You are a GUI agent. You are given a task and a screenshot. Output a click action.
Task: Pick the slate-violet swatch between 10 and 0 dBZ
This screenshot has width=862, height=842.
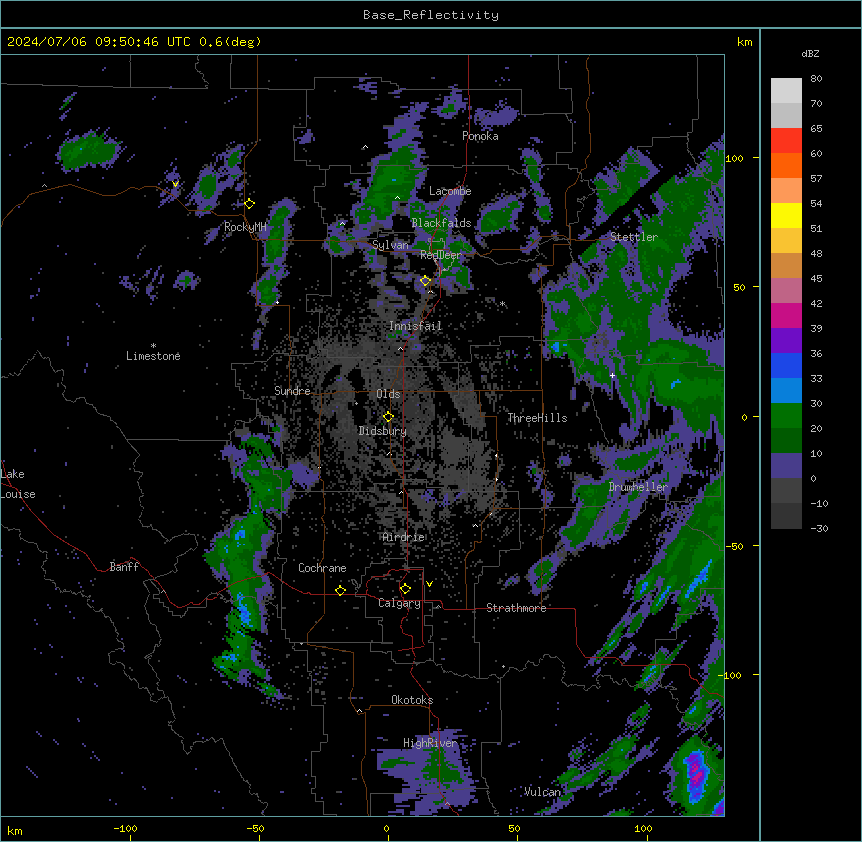click(x=786, y=466)
